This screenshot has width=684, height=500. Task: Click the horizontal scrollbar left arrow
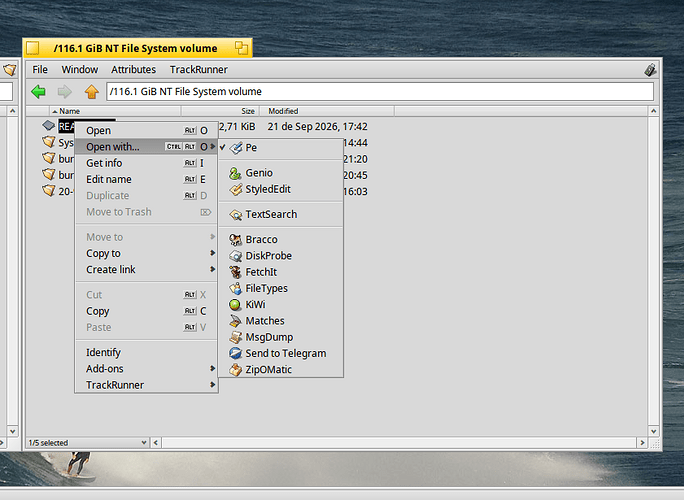156,443
